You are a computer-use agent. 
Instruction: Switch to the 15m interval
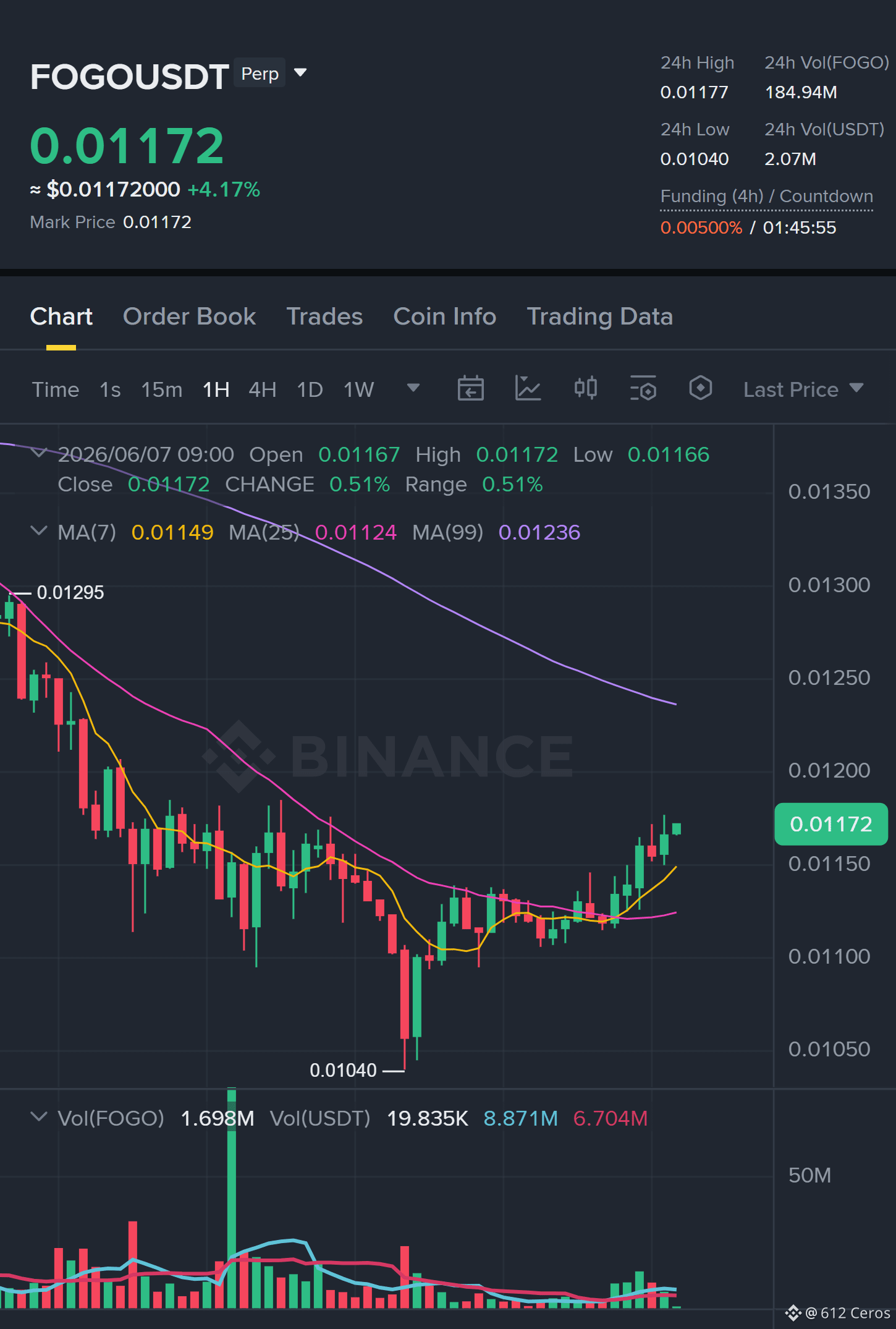161,389
